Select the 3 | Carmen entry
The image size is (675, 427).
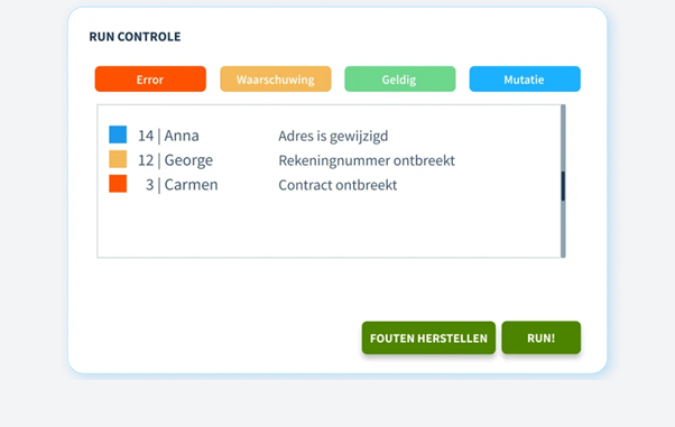tap(182, 185)
